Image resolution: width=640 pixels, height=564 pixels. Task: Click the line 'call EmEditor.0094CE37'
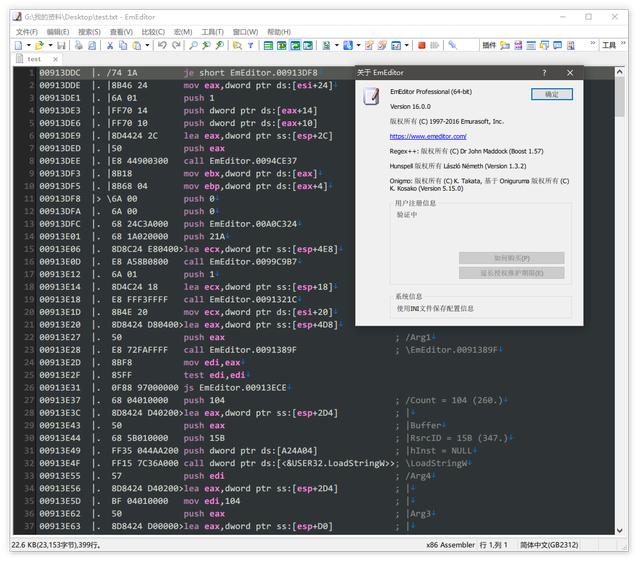(x=240, y=161)
